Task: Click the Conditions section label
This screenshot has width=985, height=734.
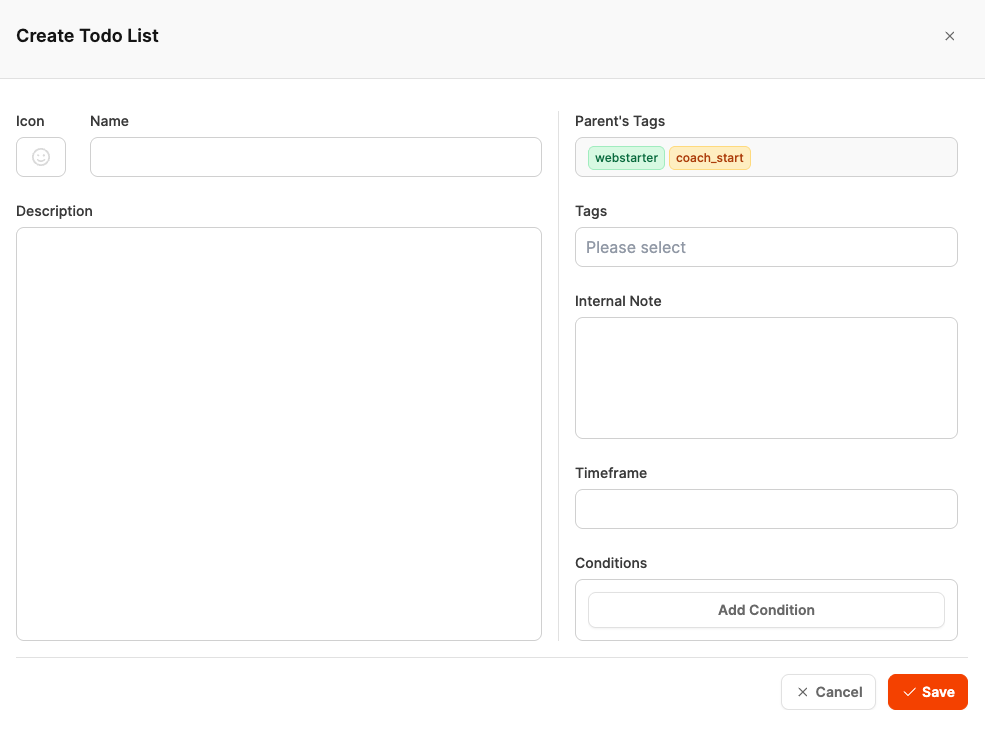Action: click(x=611, y=563)
